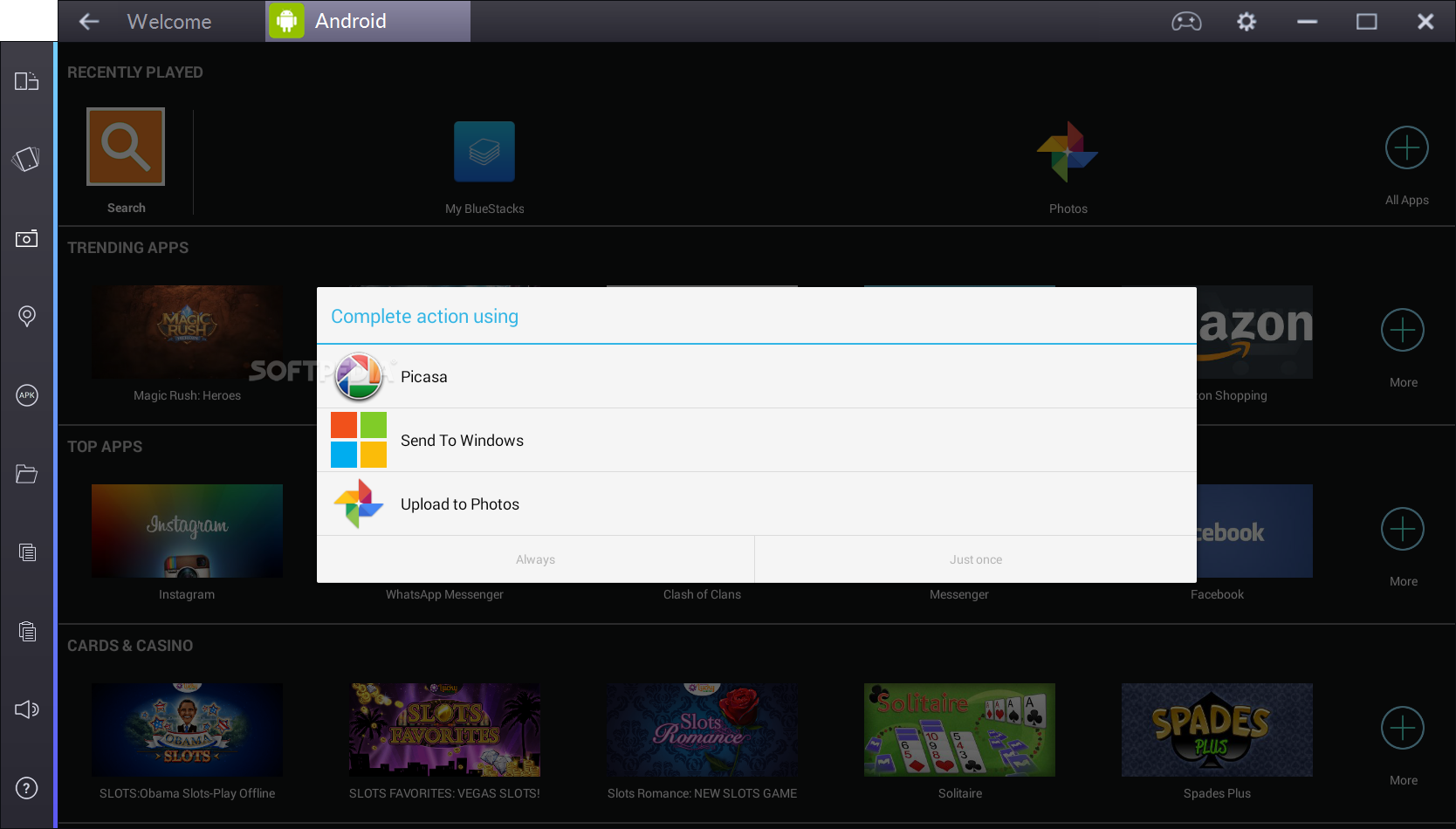1456x829 pixels.
Task: Click the WhatsApp Messenger label
Action: [x=444, y=594]
